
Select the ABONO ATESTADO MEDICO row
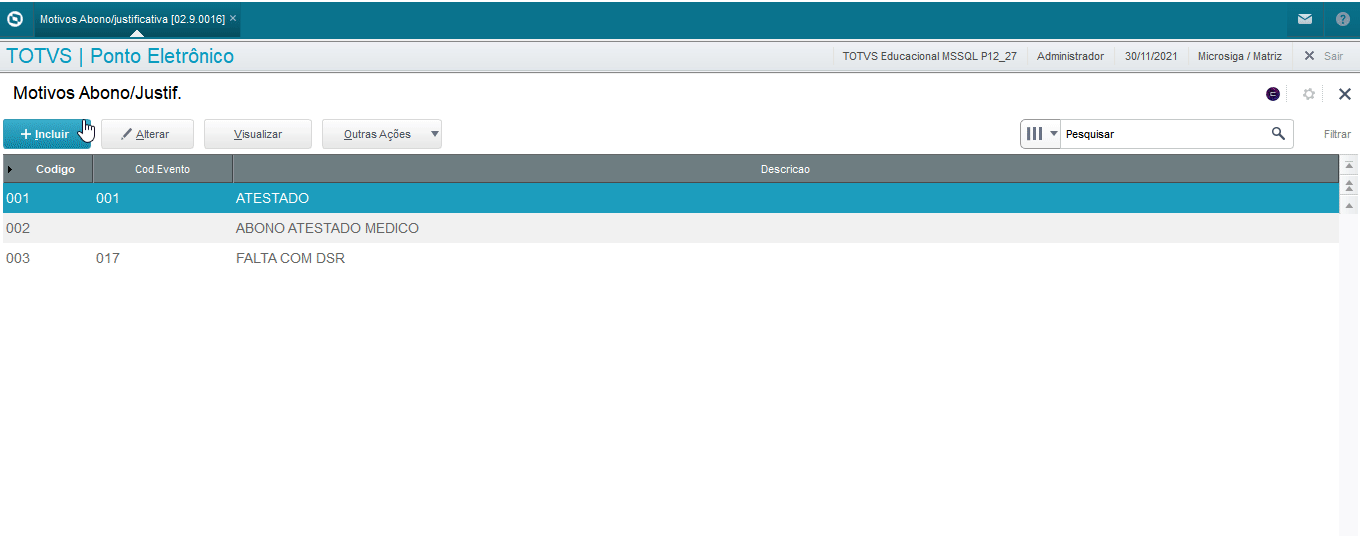[x=670, y=228]
